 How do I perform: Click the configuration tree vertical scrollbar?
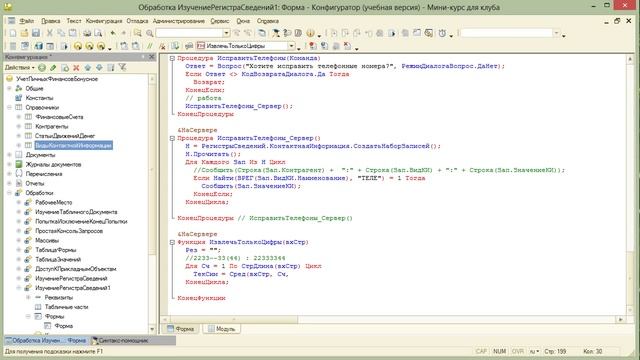[152, 204]
